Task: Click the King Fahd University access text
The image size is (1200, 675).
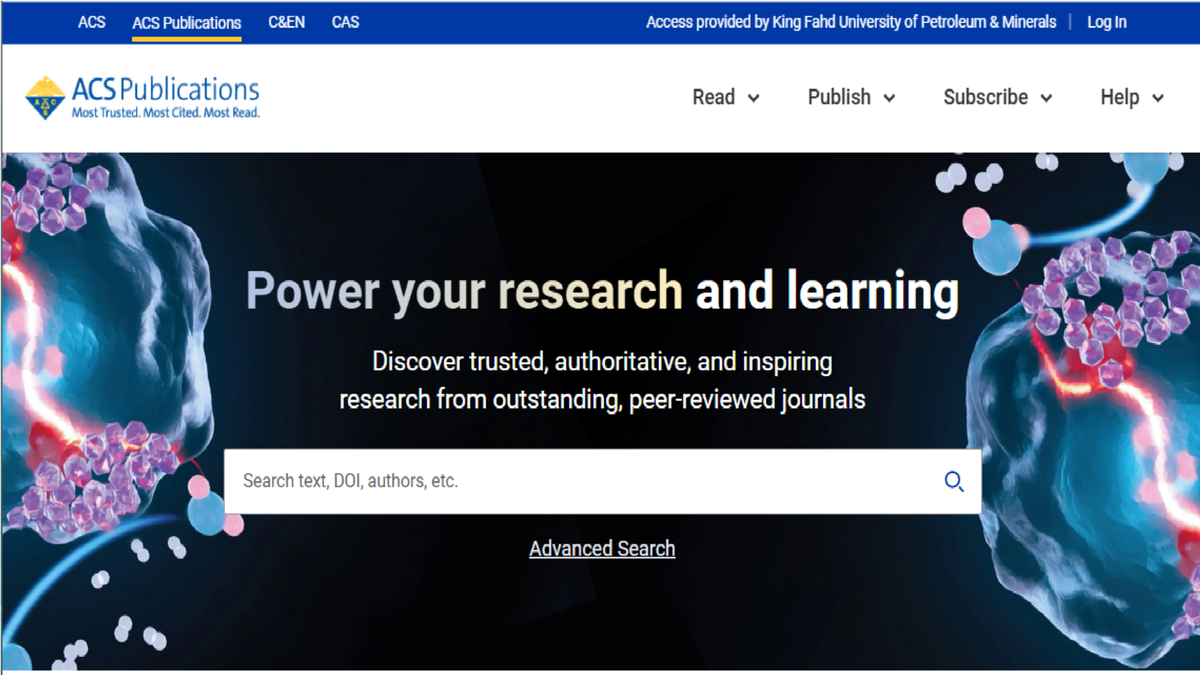Action: 851,22
